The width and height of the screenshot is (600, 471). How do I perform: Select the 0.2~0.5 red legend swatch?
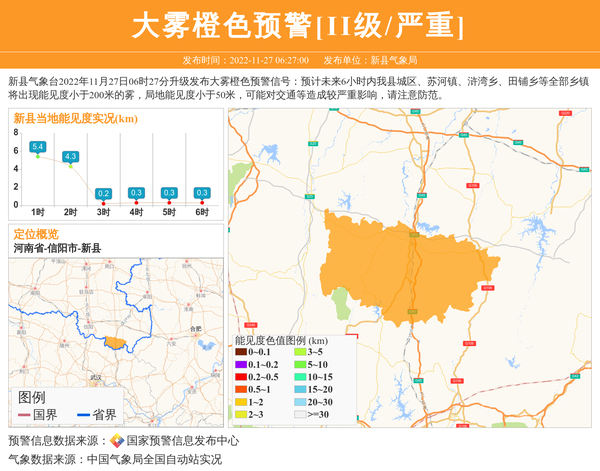pyautogui.click(x=240, y=377)
